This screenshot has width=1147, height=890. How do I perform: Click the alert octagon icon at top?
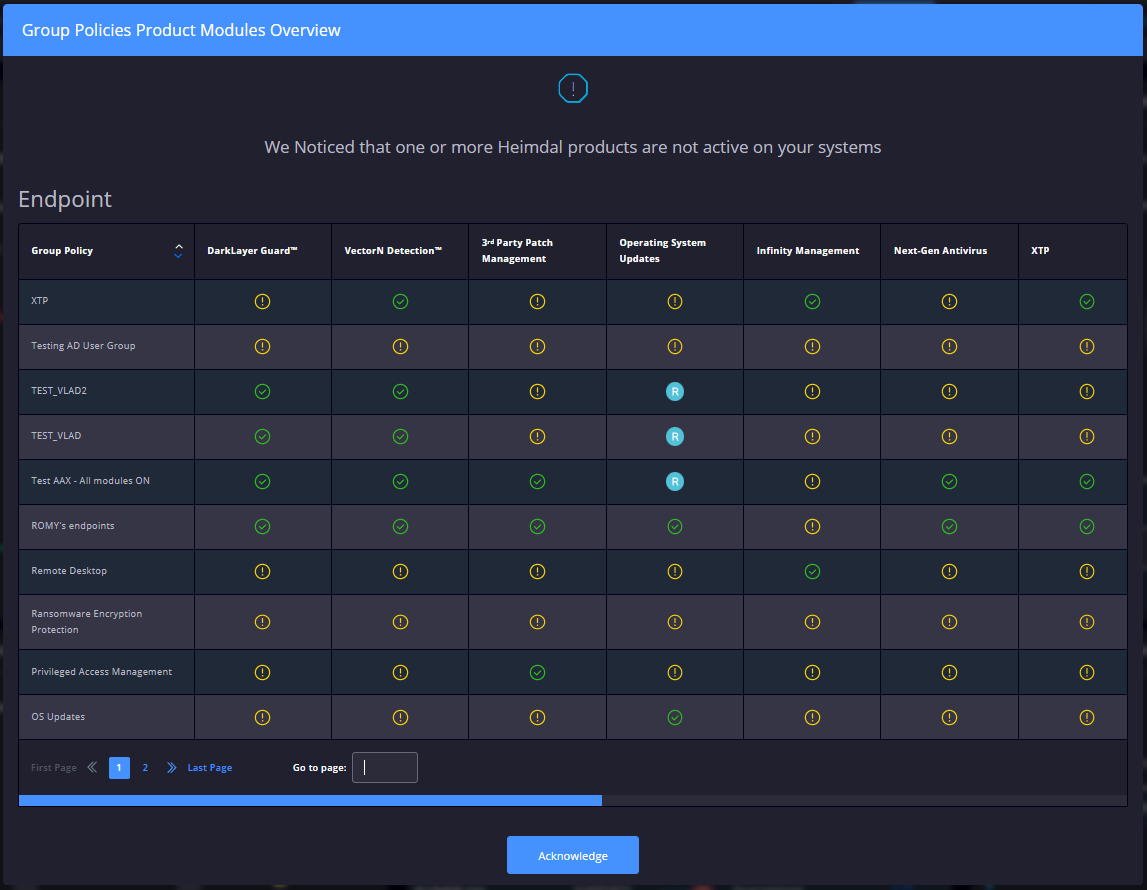(x=573, y=88)
